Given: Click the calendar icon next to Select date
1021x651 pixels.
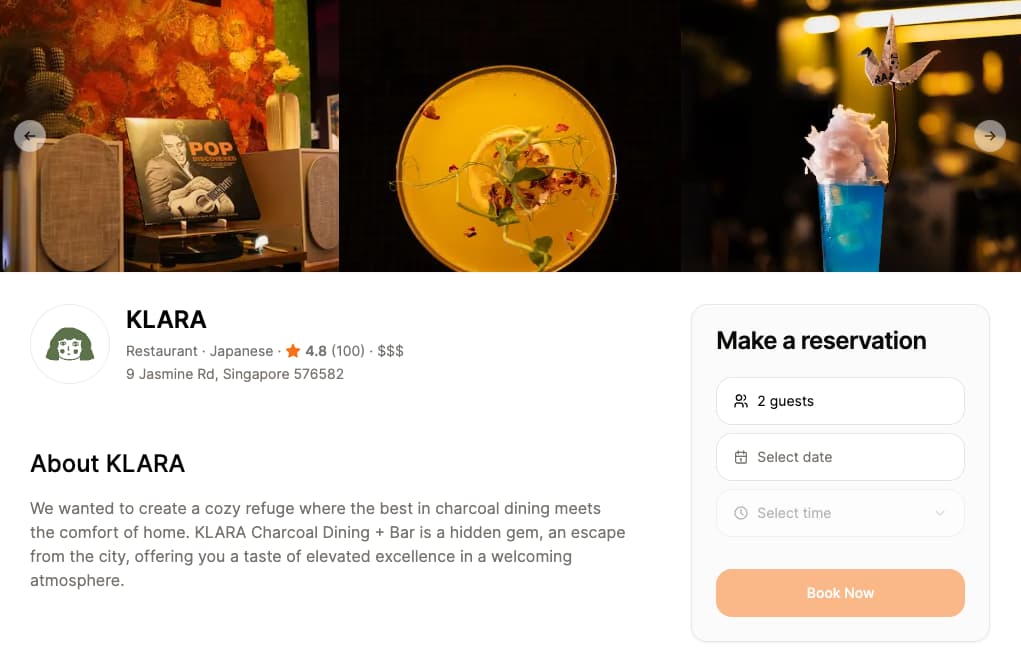Looking at the screenshot, I should (740, 456).
